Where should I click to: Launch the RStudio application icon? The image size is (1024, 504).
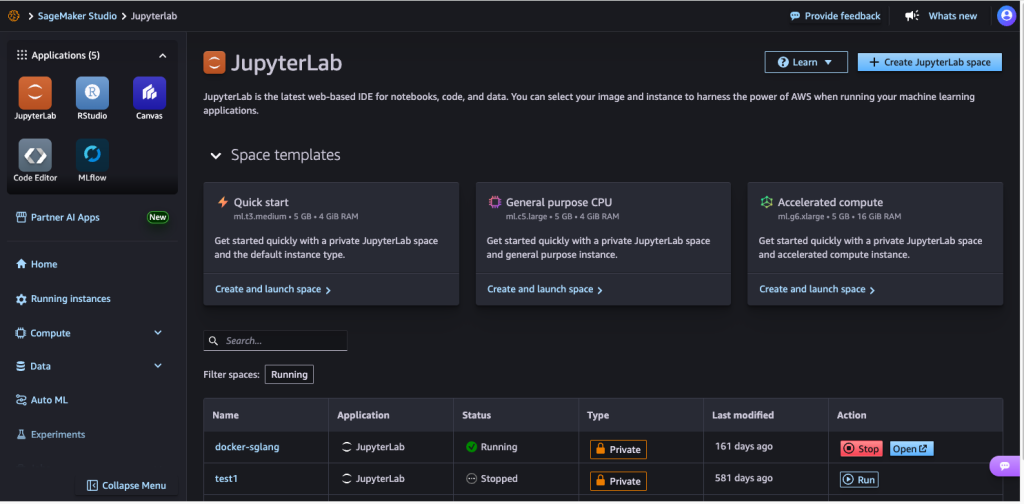click(92, 94)
